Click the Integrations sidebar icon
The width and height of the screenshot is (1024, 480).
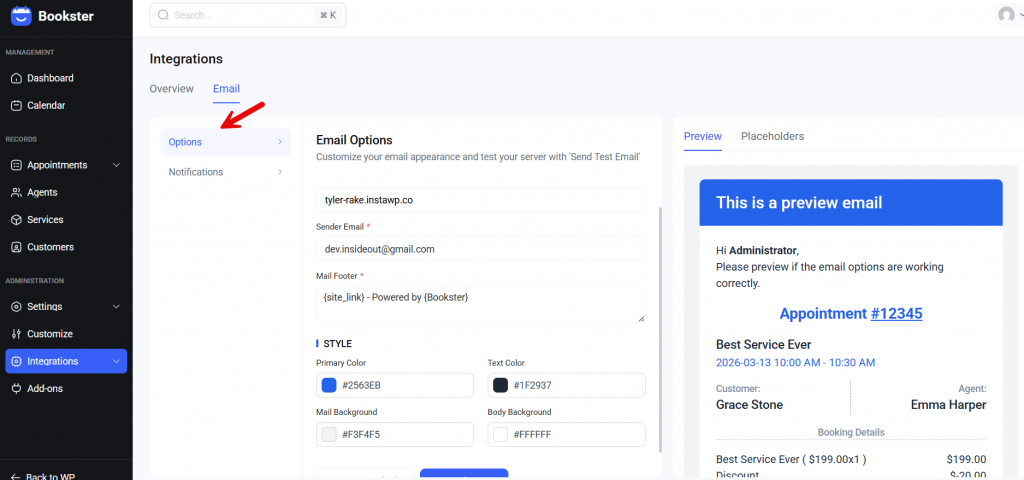[16, 362]
